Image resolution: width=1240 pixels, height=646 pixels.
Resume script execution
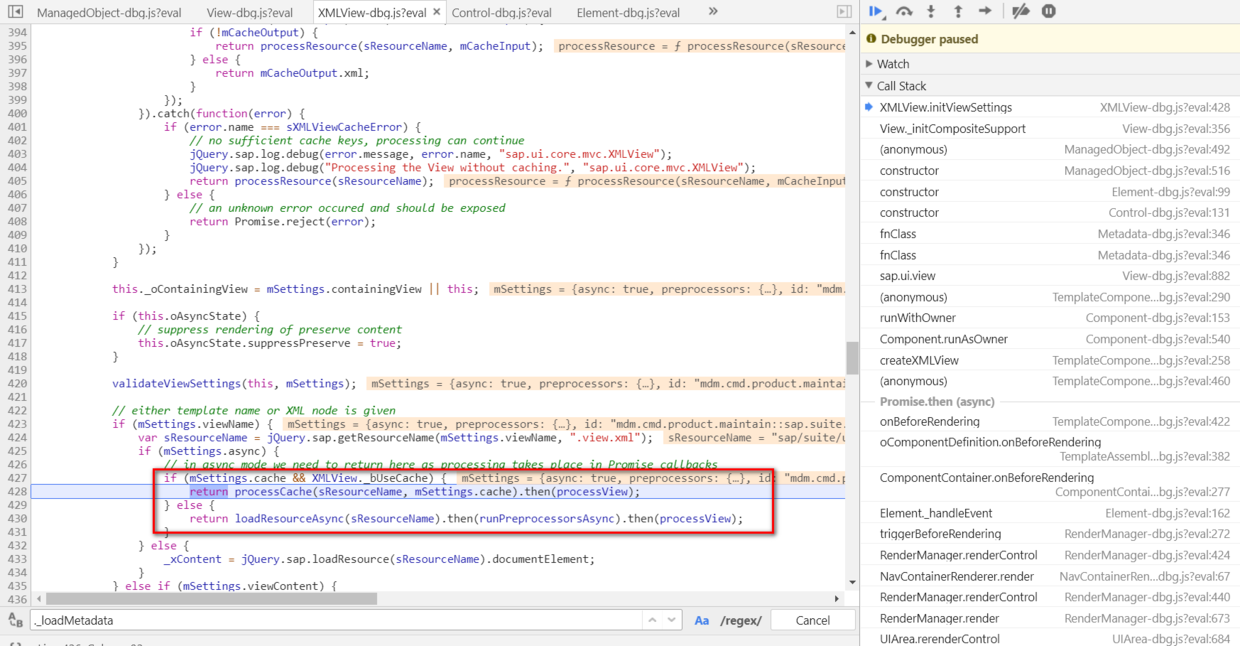876,11
